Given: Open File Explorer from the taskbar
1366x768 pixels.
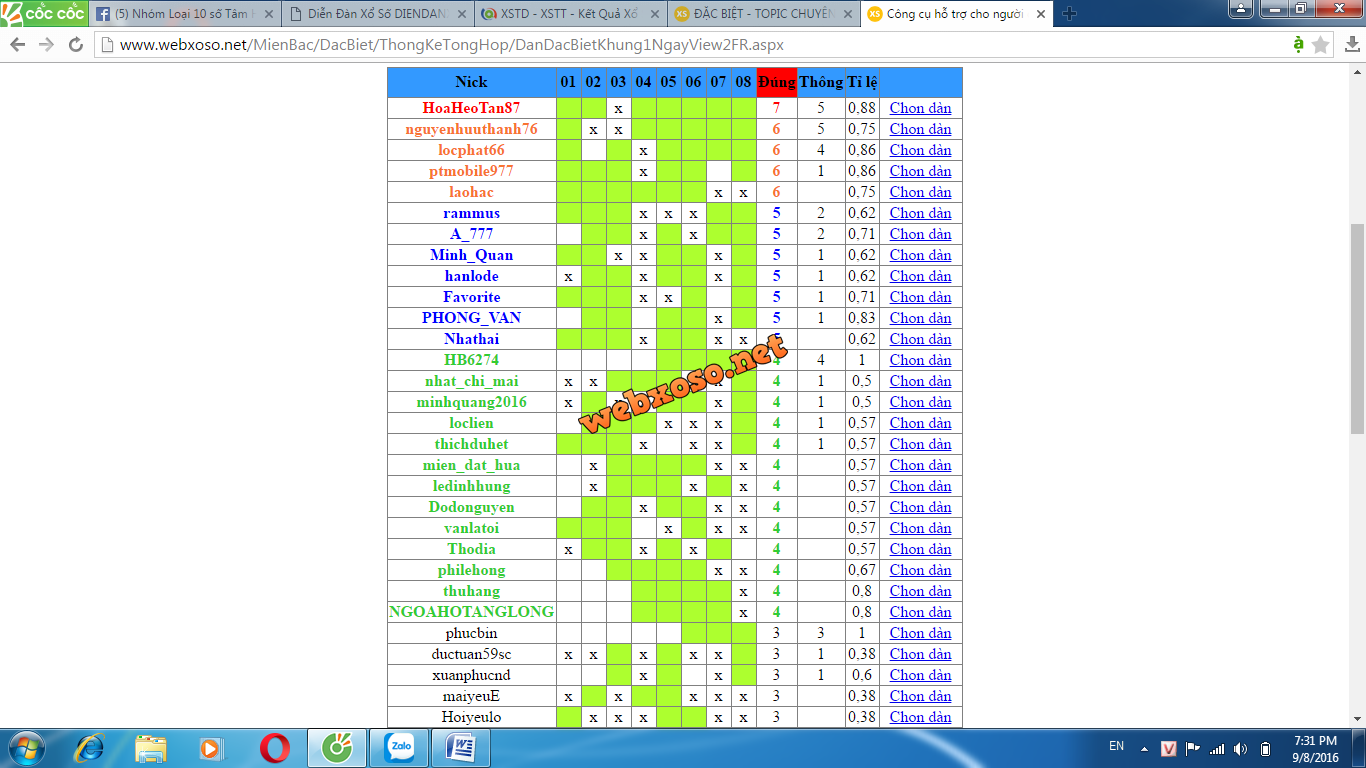Looking at the screenshot, I should click(151, 748).
